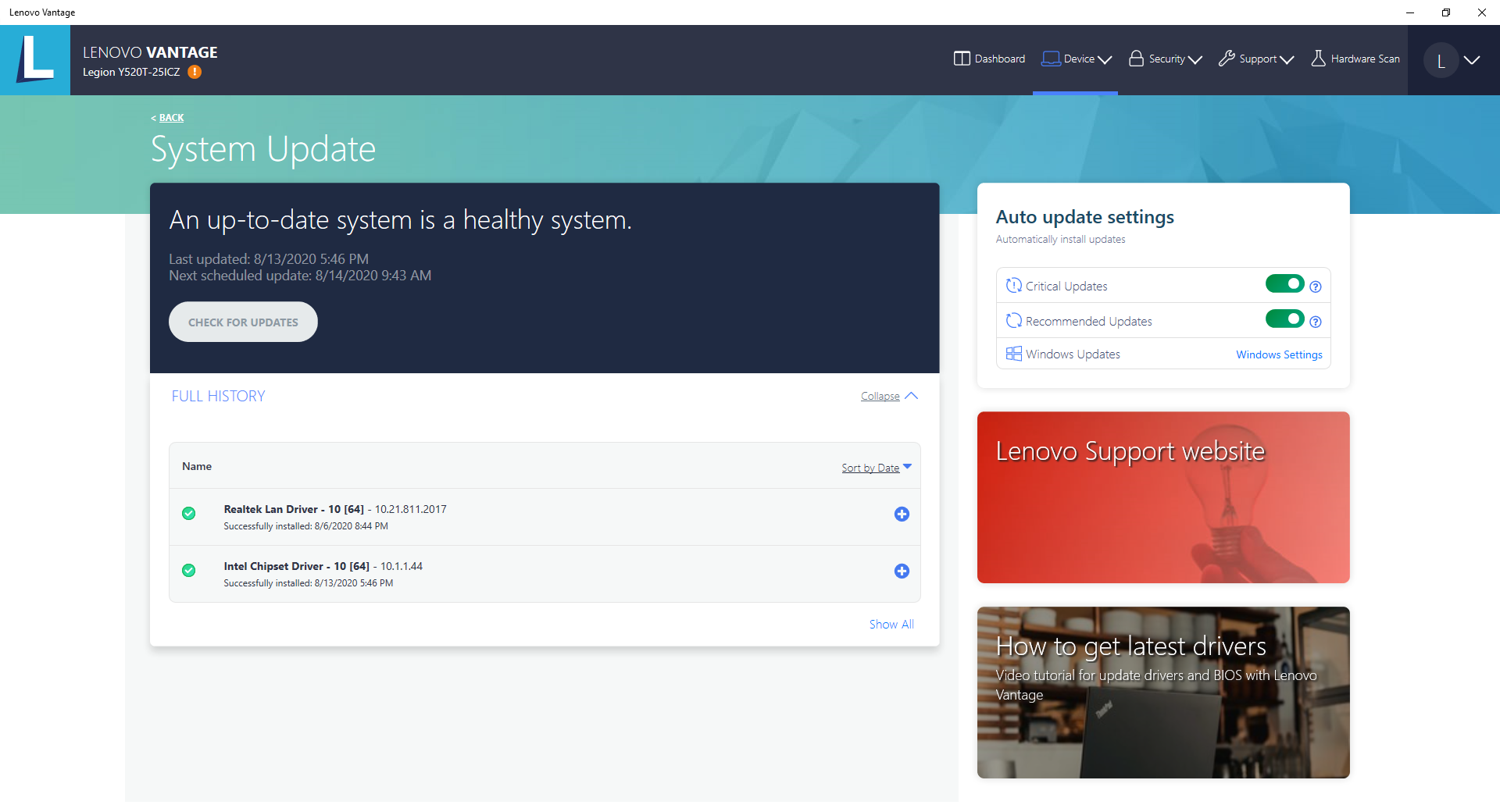Screen dimensions: 1500x812
Task: Click green checkmark for Intel Chipset Driver
Action: point(188,570)
